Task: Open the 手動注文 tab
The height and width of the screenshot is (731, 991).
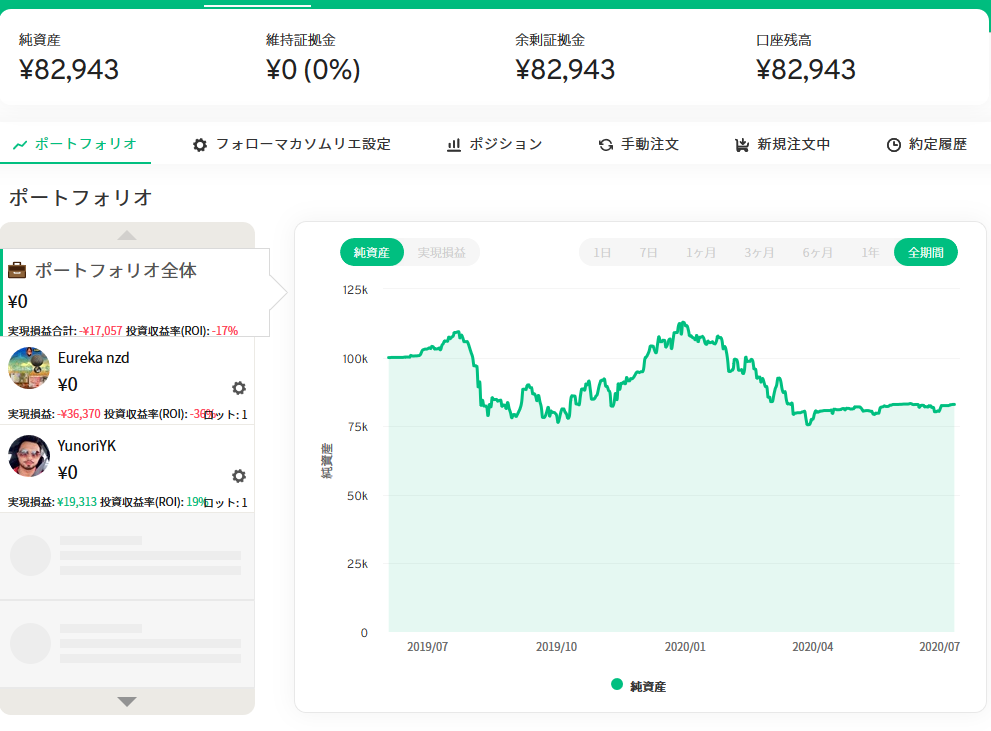Action: tap(639, 145)
